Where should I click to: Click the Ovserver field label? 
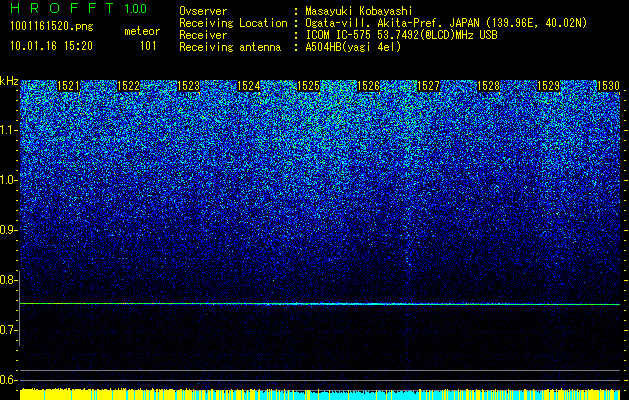(203, 11)
